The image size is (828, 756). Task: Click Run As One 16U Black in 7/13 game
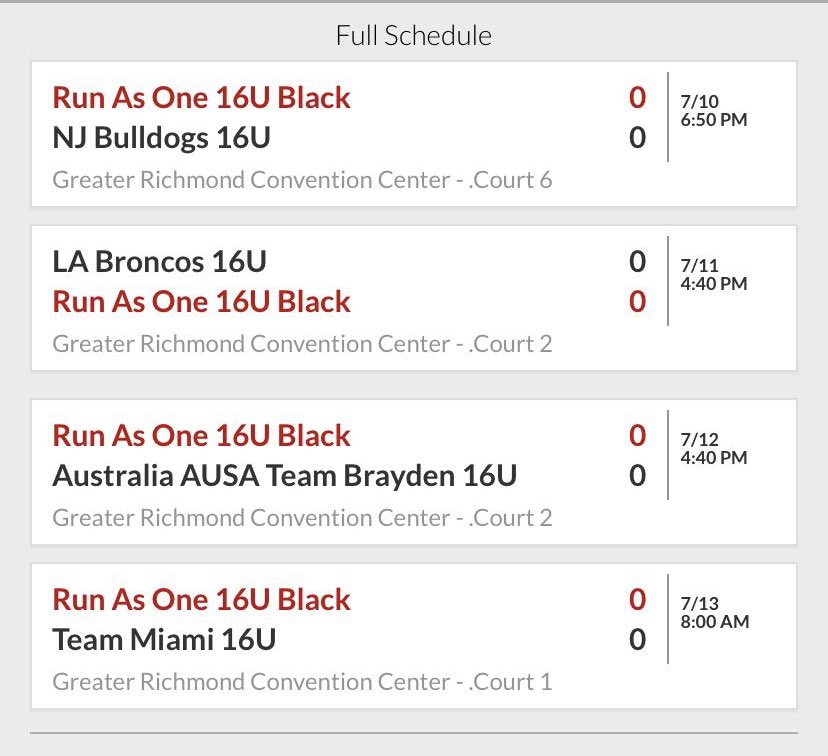coord(201,600)
